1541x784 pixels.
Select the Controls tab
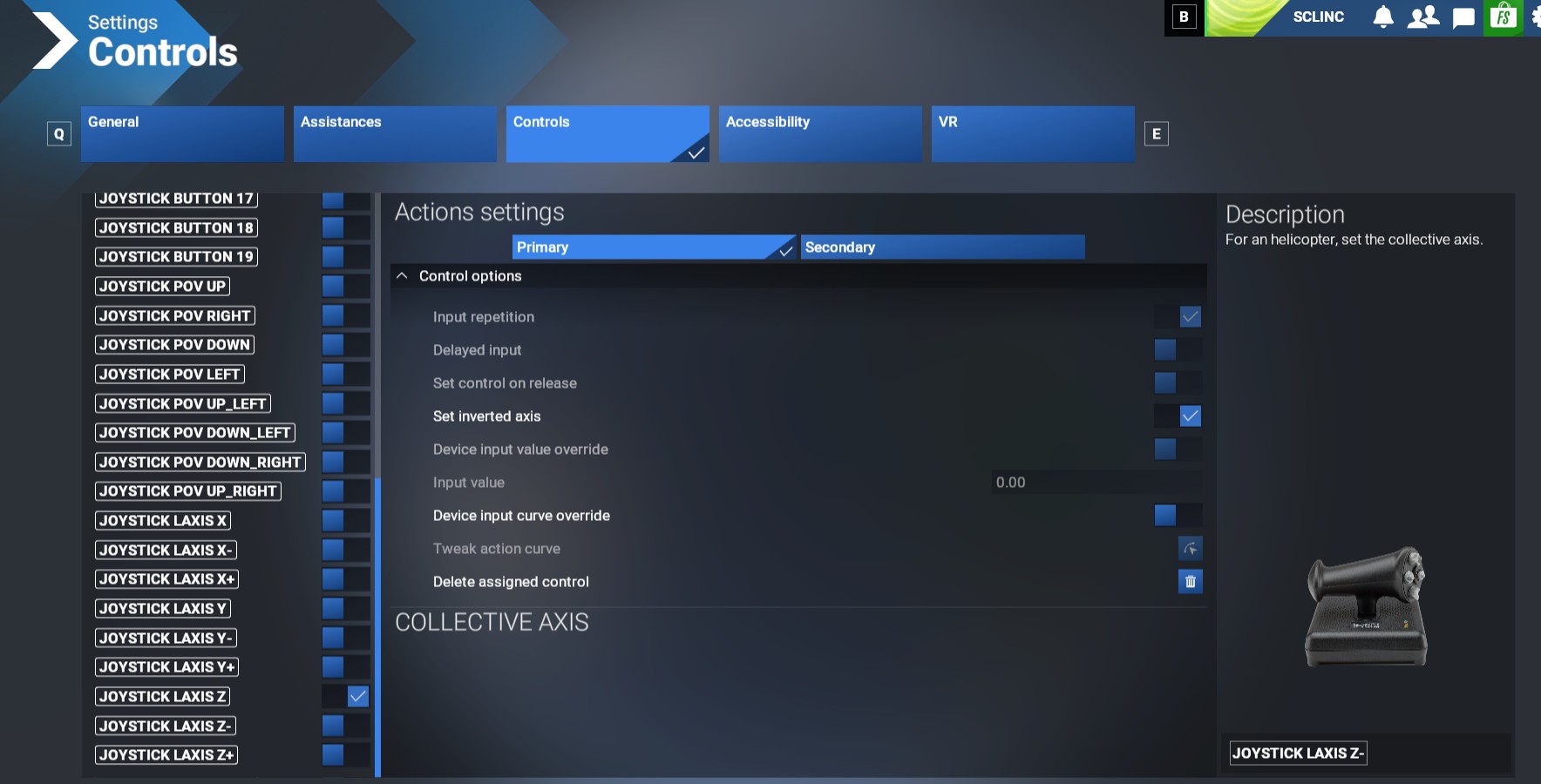click(608, 134)
